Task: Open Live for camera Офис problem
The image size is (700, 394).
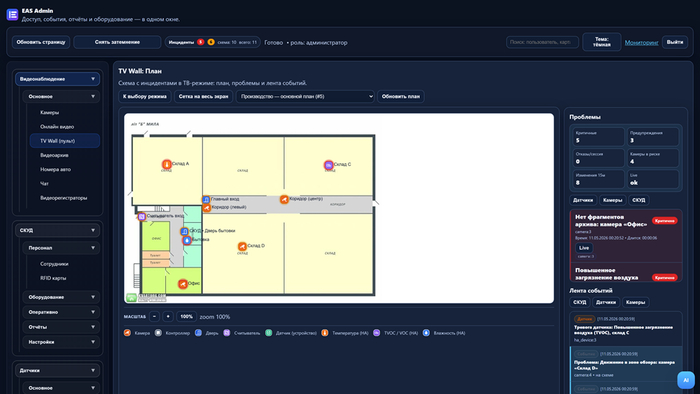Action: pos(584,248)
